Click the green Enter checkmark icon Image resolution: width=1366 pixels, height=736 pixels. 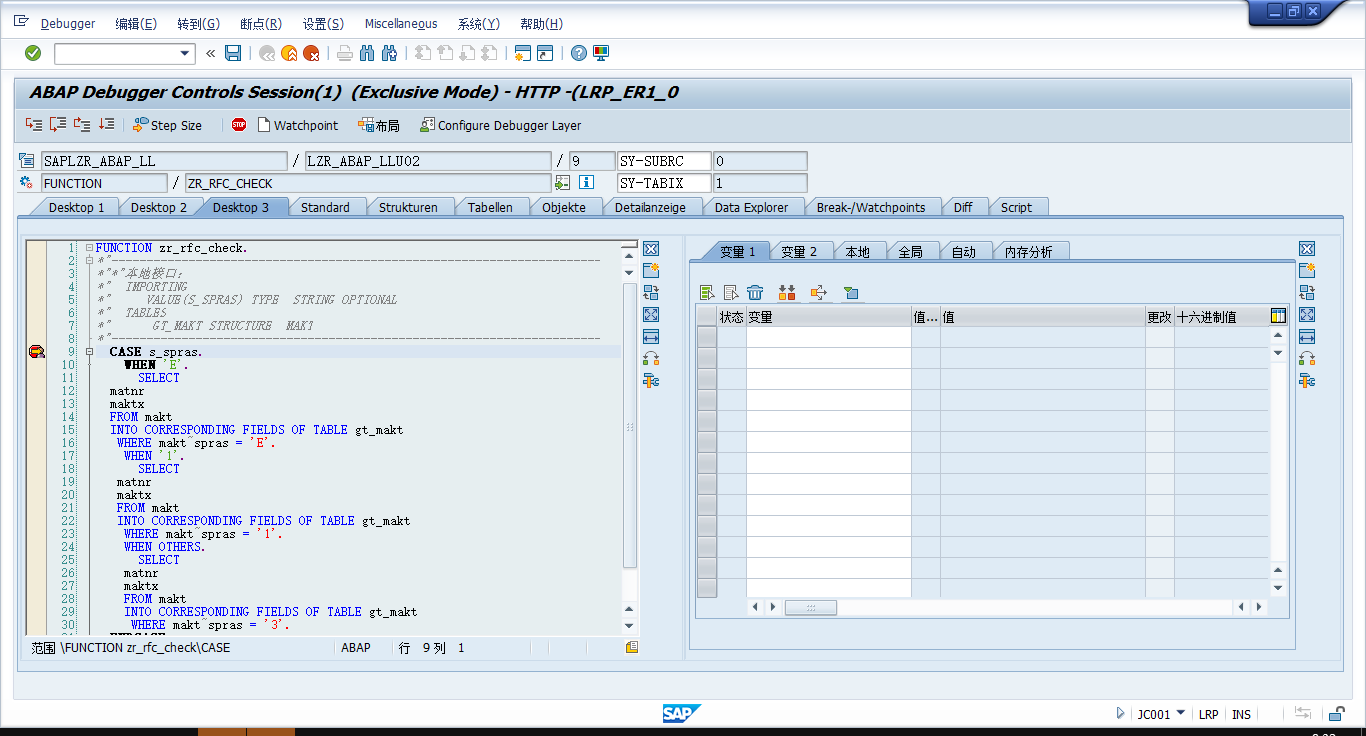point(33,53)
